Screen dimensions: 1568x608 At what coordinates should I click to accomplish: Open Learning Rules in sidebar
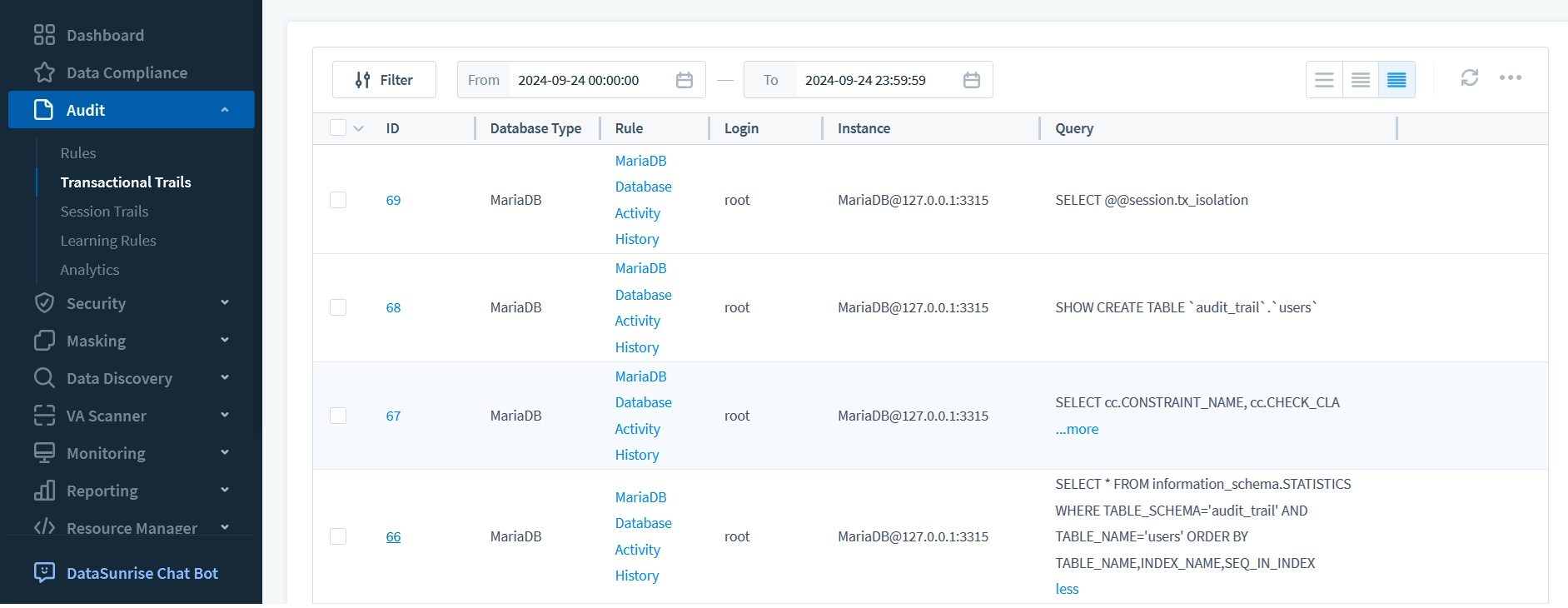[x=108, y=241]
